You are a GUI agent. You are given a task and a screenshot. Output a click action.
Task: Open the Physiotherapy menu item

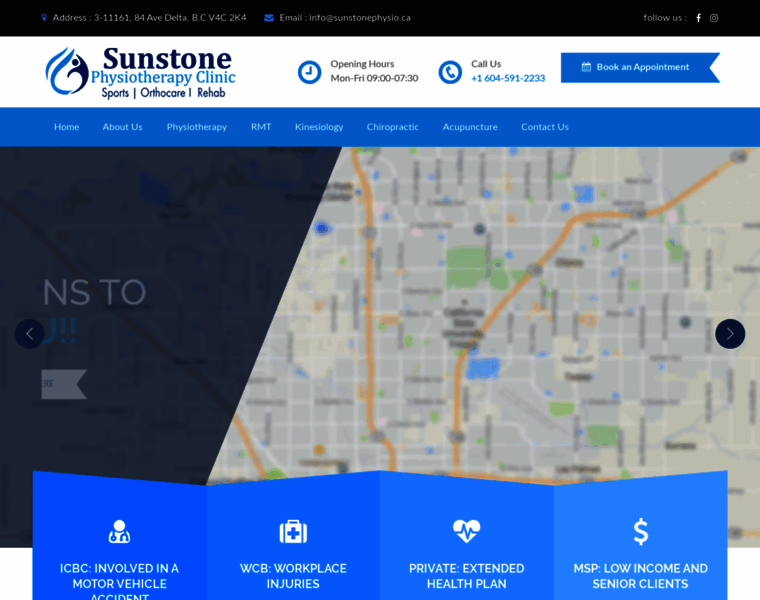click(x=197, y=127)
